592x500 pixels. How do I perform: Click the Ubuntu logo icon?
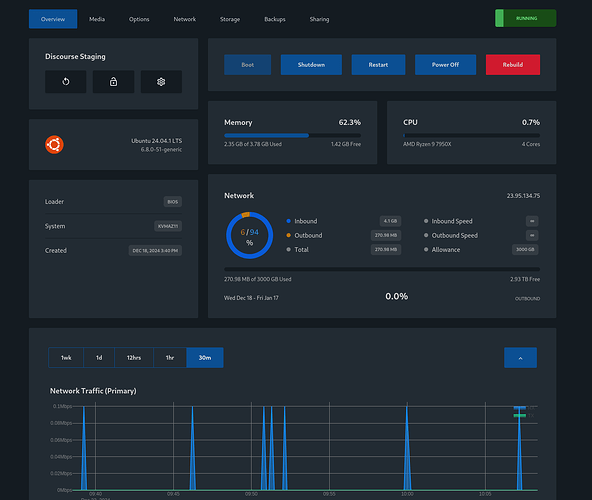click(x=54, y=145)
